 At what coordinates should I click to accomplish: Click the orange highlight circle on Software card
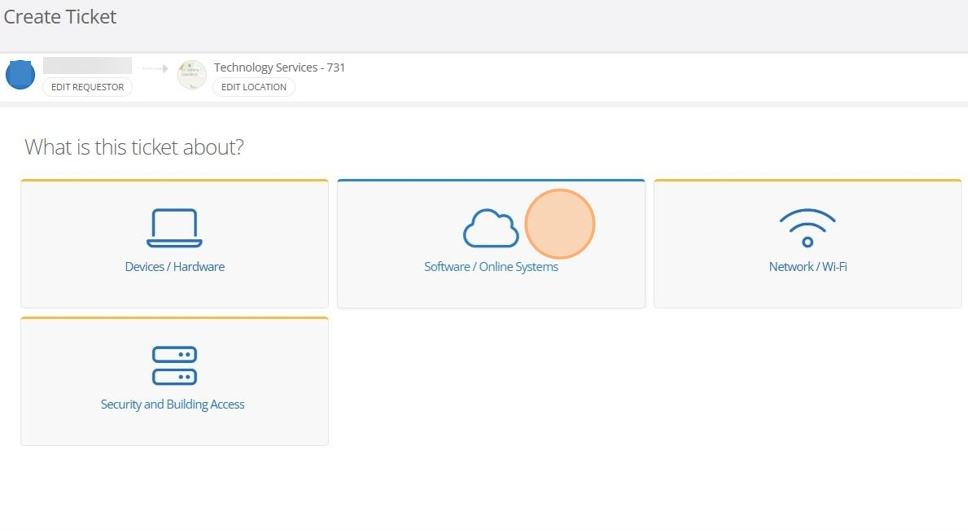(560, 224)
